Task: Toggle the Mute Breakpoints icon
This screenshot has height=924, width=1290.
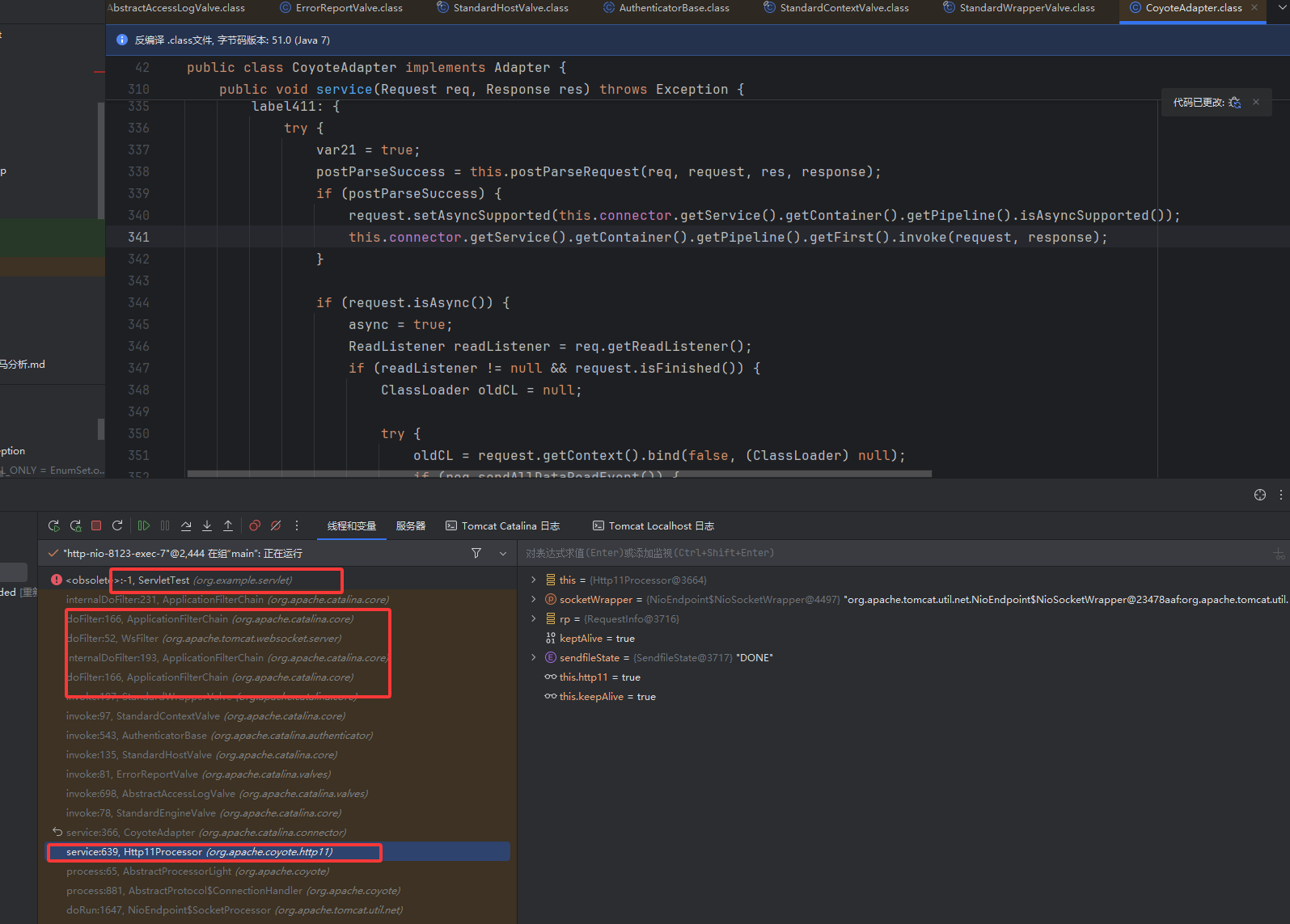Action: pos(276,525)
